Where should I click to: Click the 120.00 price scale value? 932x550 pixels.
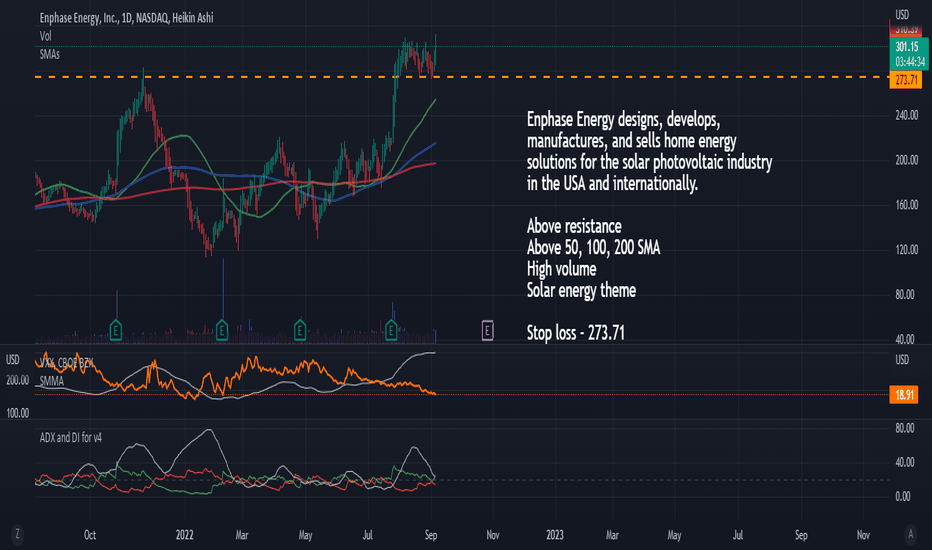click(x=906, y=250)
